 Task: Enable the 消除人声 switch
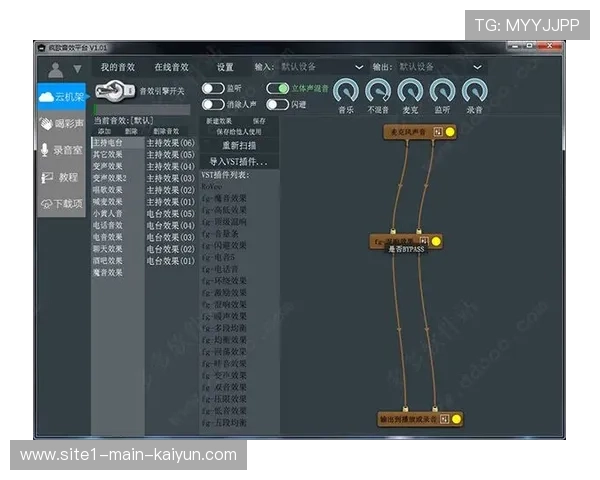click(x=213, y=104)
